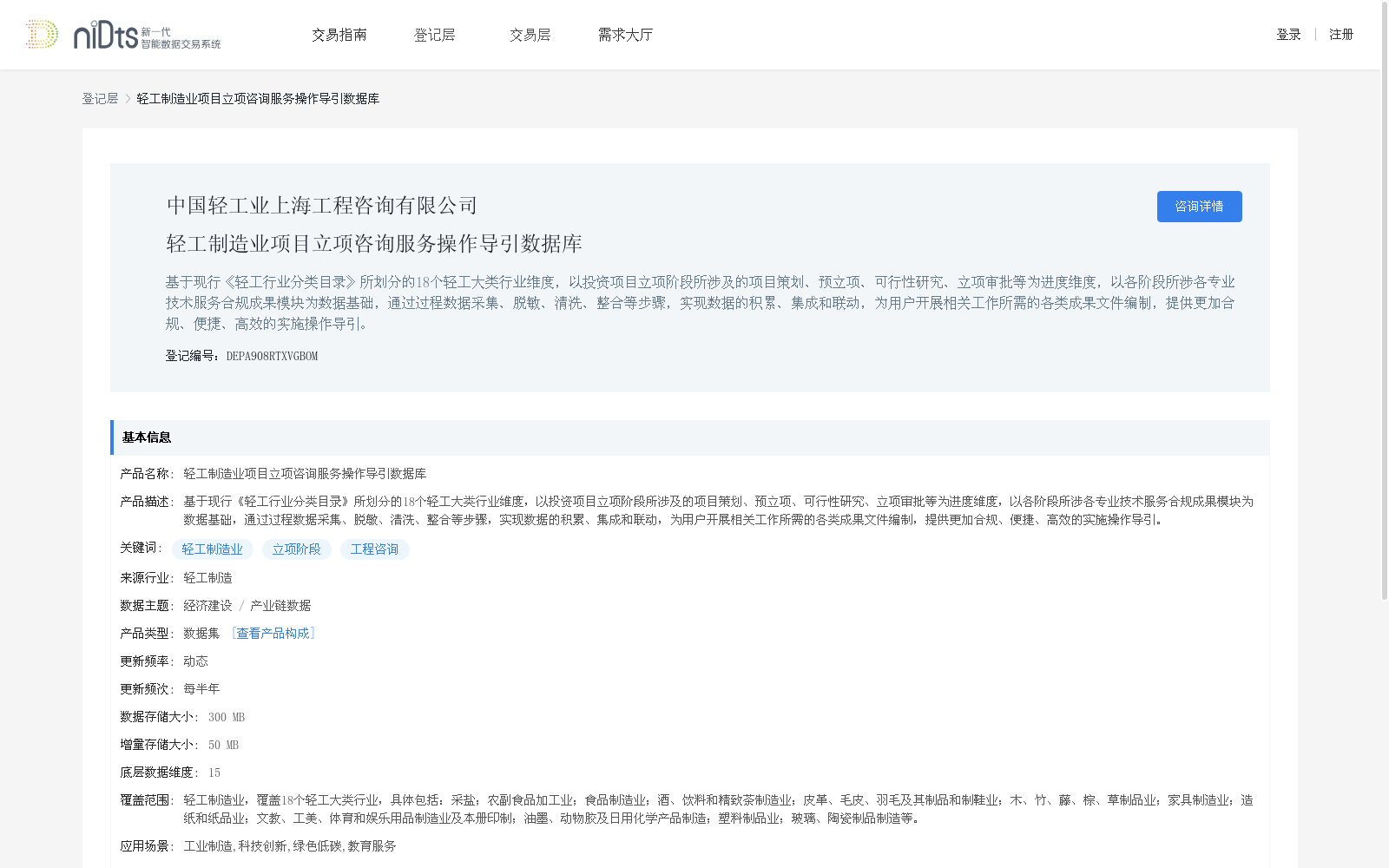Click the 咨询详情 button
The height and width of the screenshot is (868, 1389).
pos(1199,207)
